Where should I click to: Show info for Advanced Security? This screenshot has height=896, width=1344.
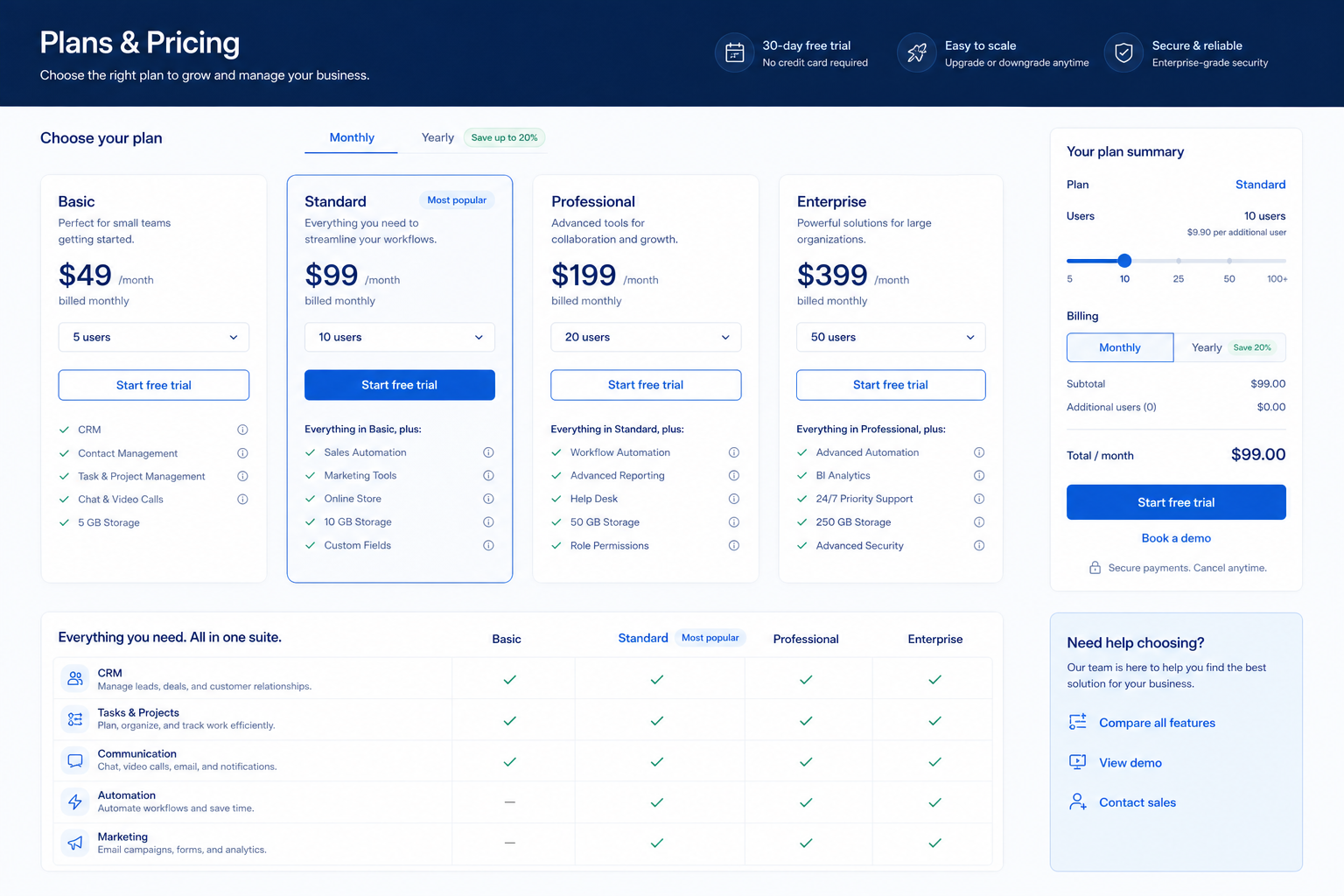coord(979,545)
